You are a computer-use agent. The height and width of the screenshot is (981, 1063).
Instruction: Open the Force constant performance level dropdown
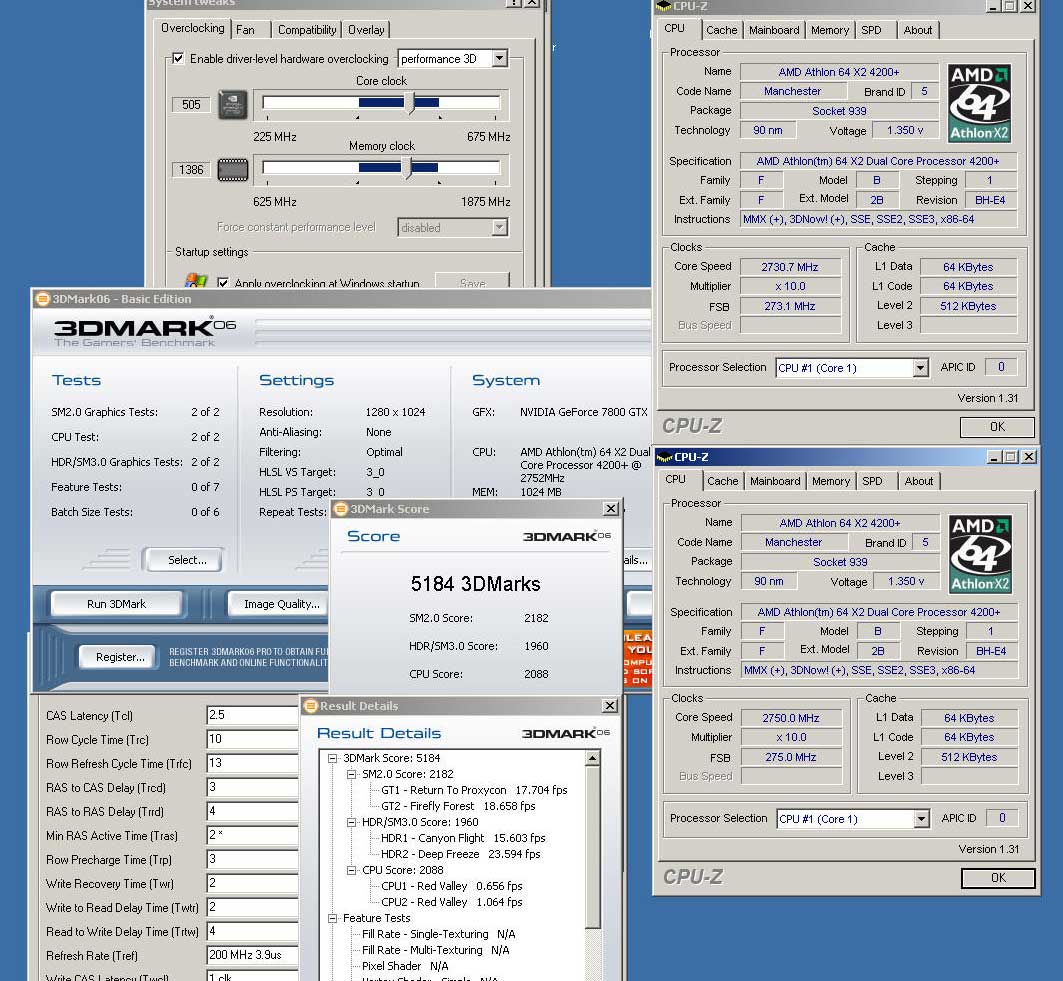[500, 227]
